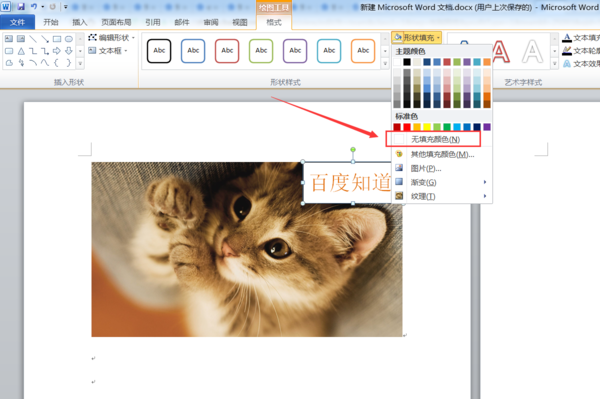Viewport: 600px width, 399px height.
Task: Select the right arrow shape in gallery
Action: [57, 51]
